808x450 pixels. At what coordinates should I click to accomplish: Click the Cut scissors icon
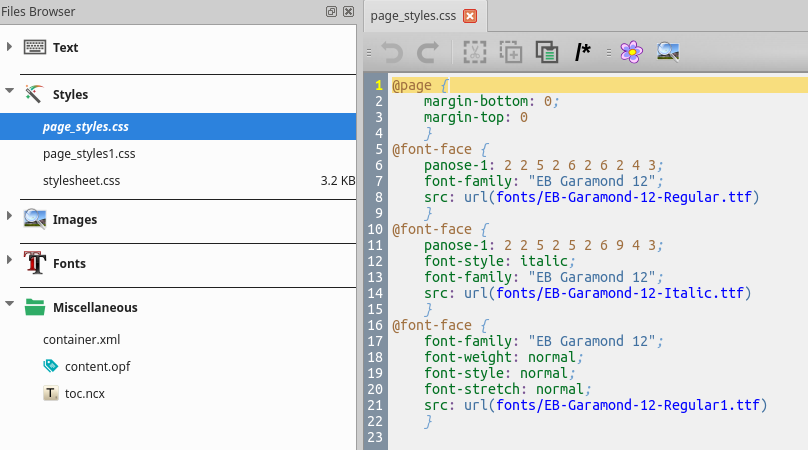pos(475,52)
